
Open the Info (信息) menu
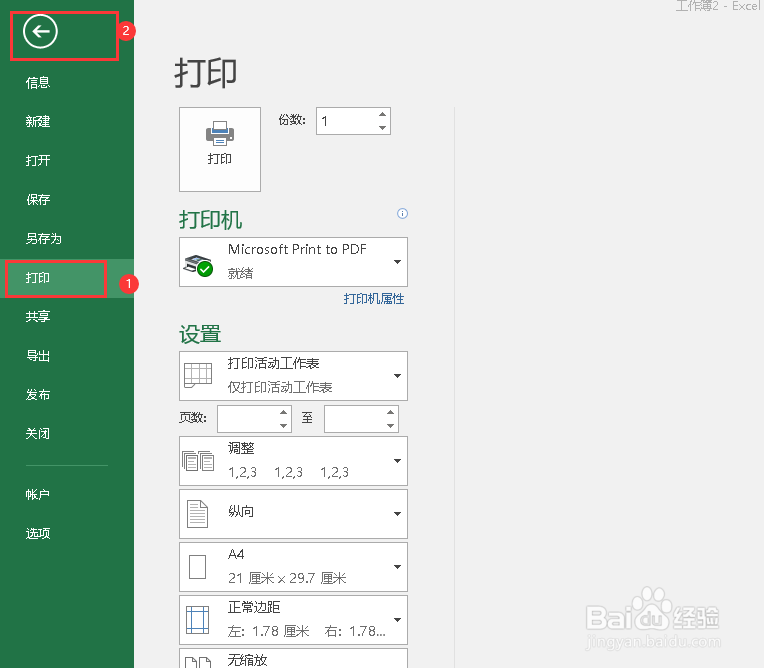pyautogui.click(x=38, y=82)
